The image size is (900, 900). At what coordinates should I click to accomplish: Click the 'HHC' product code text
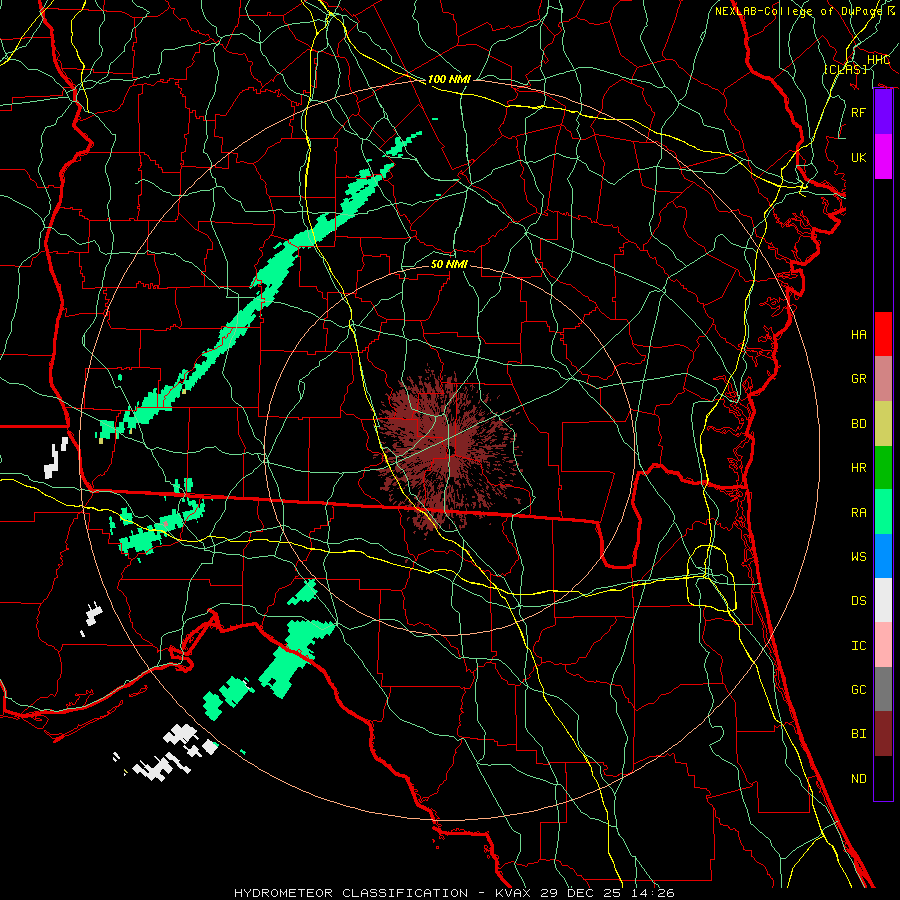point(878,60)
